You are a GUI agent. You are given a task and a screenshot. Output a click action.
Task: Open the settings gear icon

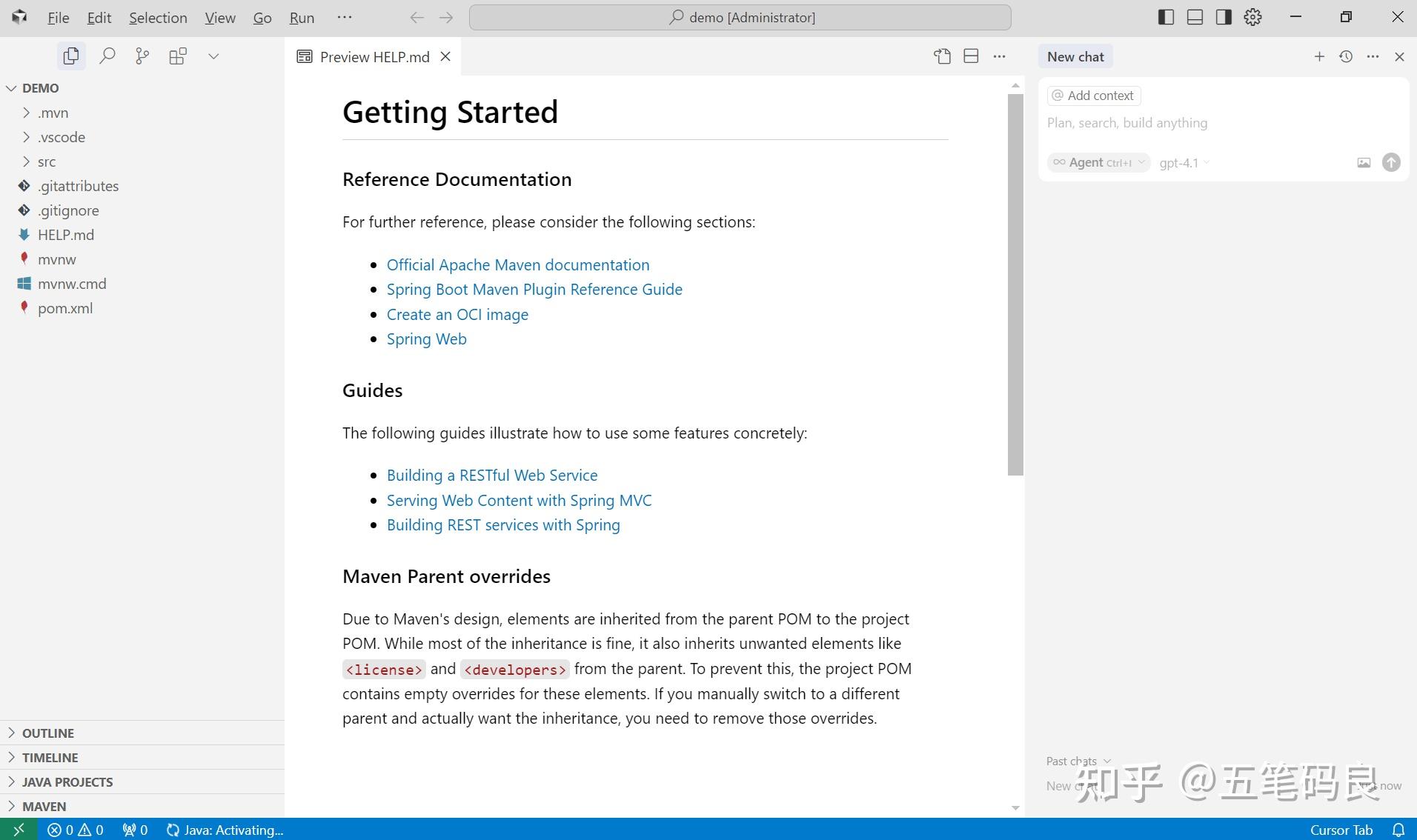pos(1252,17)
